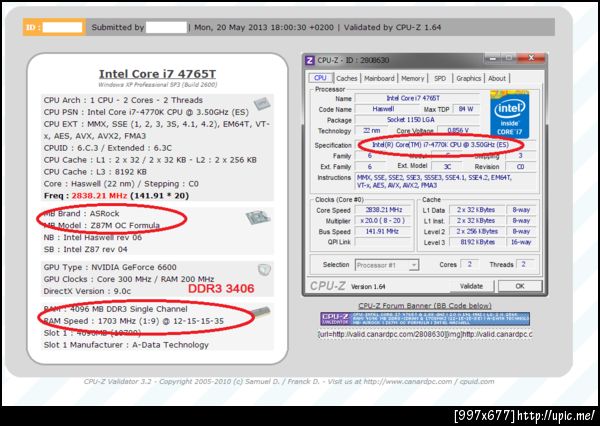600x426 pixels.
Task: Click the Core Speed value 2838.21 MHz
Action: click(383, 210)
